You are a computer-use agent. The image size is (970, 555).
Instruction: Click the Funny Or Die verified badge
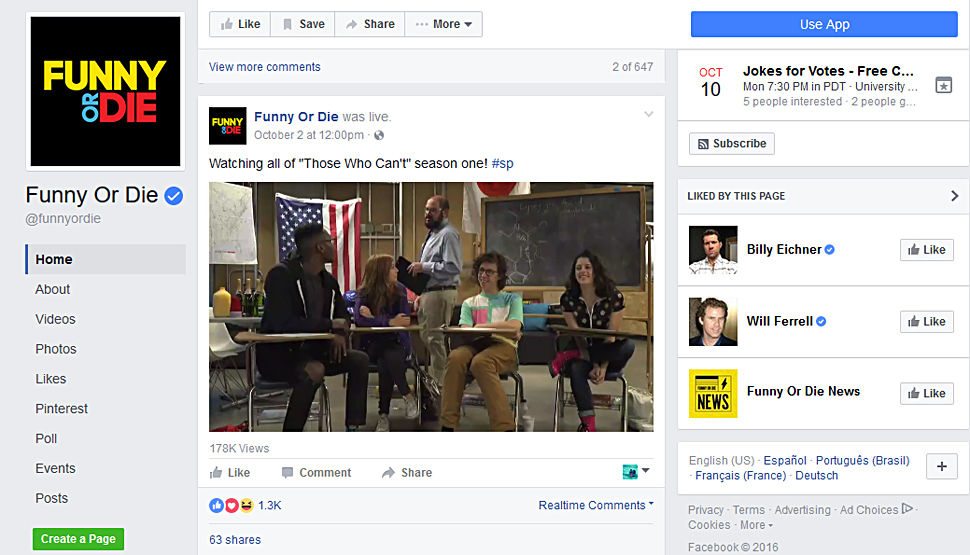pos(174,196)
